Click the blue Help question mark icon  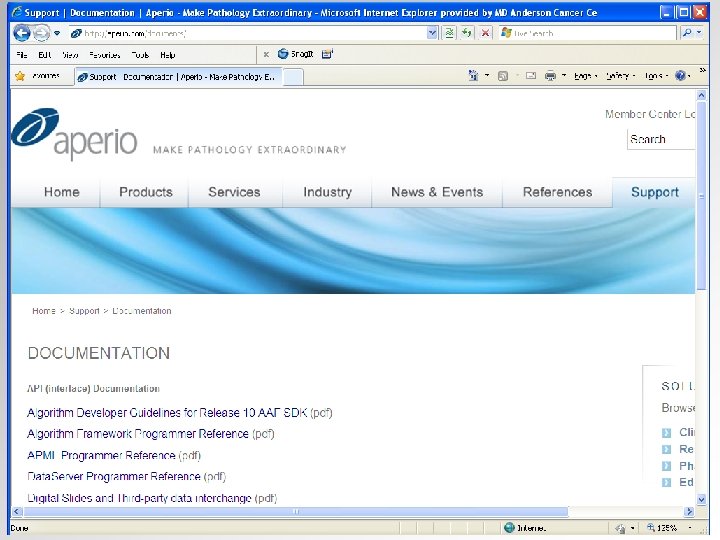coord(681,76)
